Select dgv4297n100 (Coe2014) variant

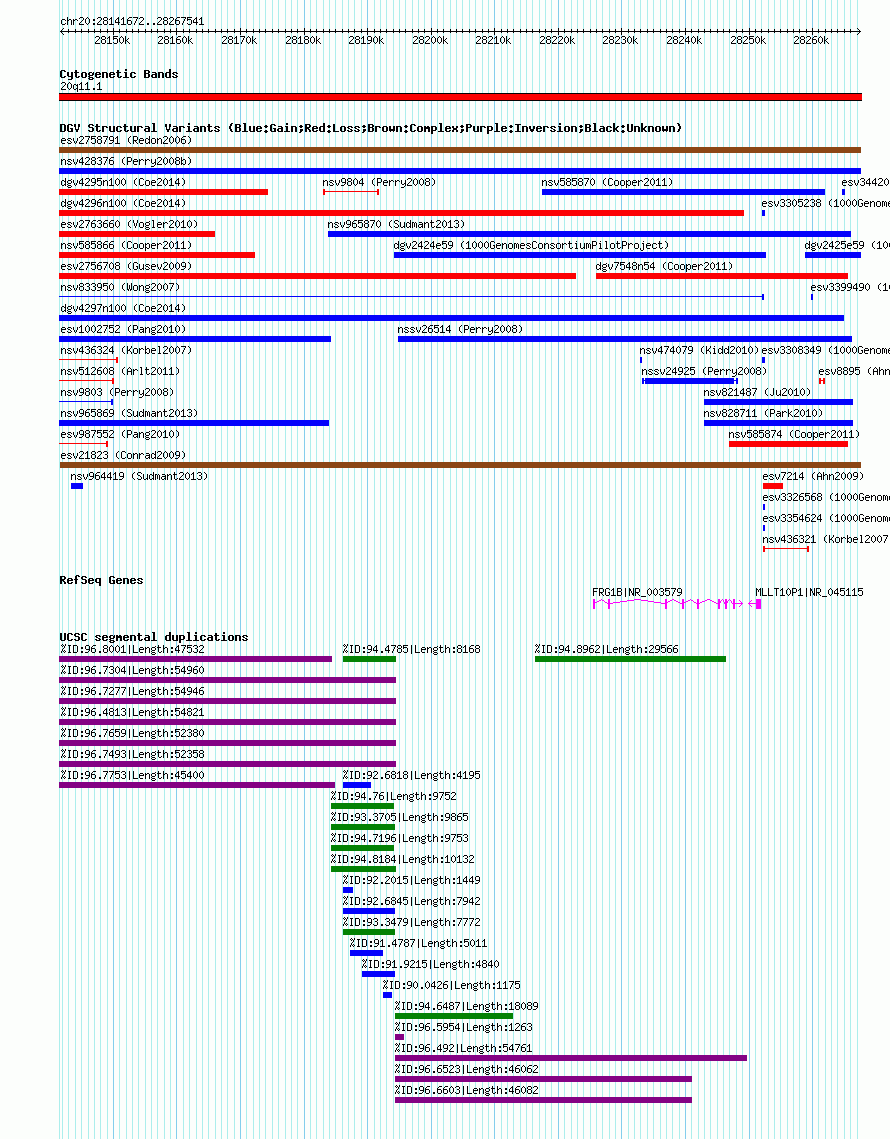[452, 318]
